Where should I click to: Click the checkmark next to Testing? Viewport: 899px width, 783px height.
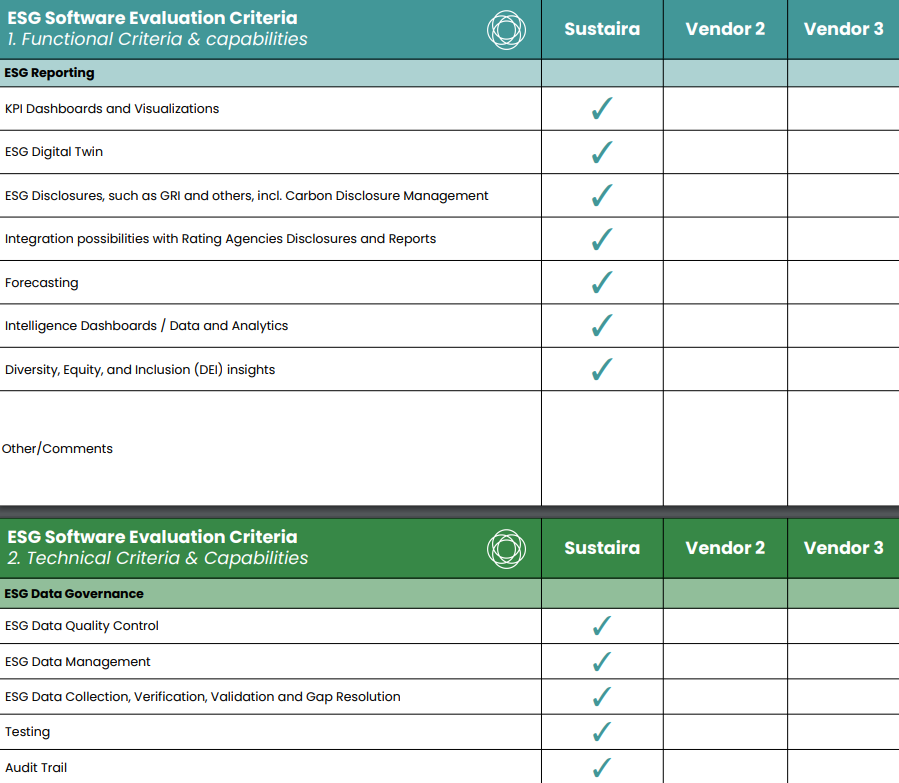[601, 730]
